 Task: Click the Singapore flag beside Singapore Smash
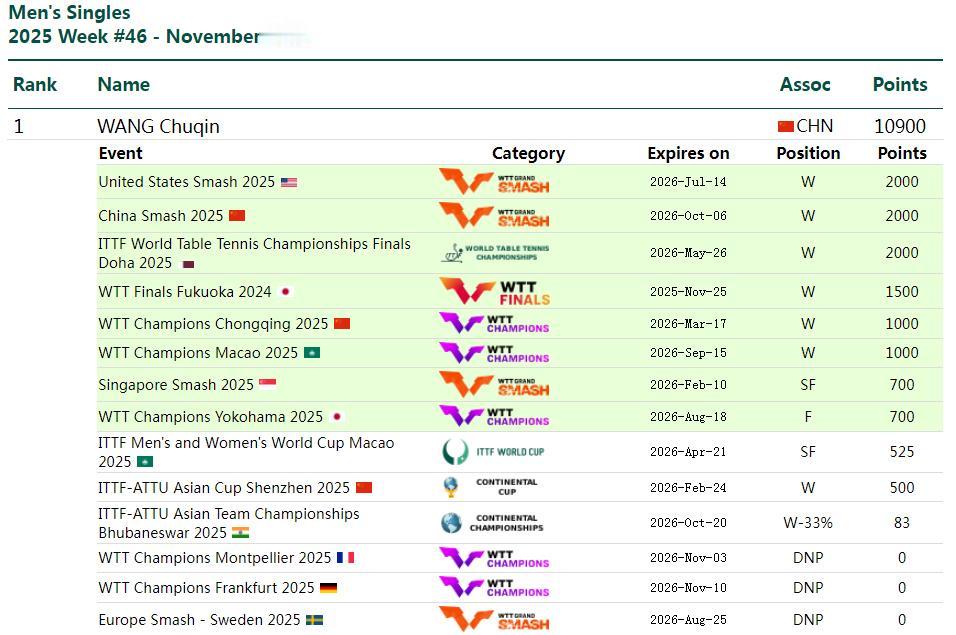268,383
